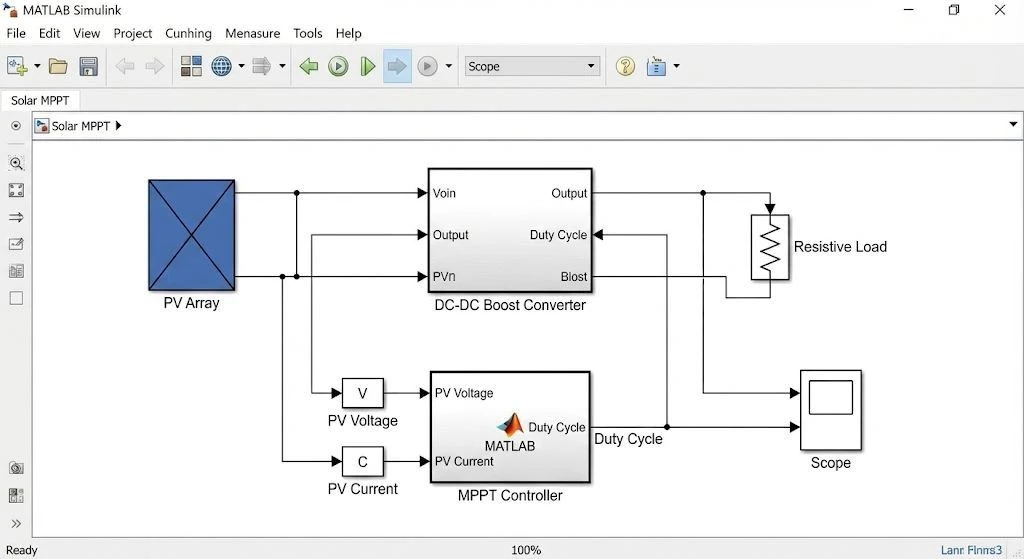Save the model with floppy icon
The image size is (1024, 559).
[88, 66]
